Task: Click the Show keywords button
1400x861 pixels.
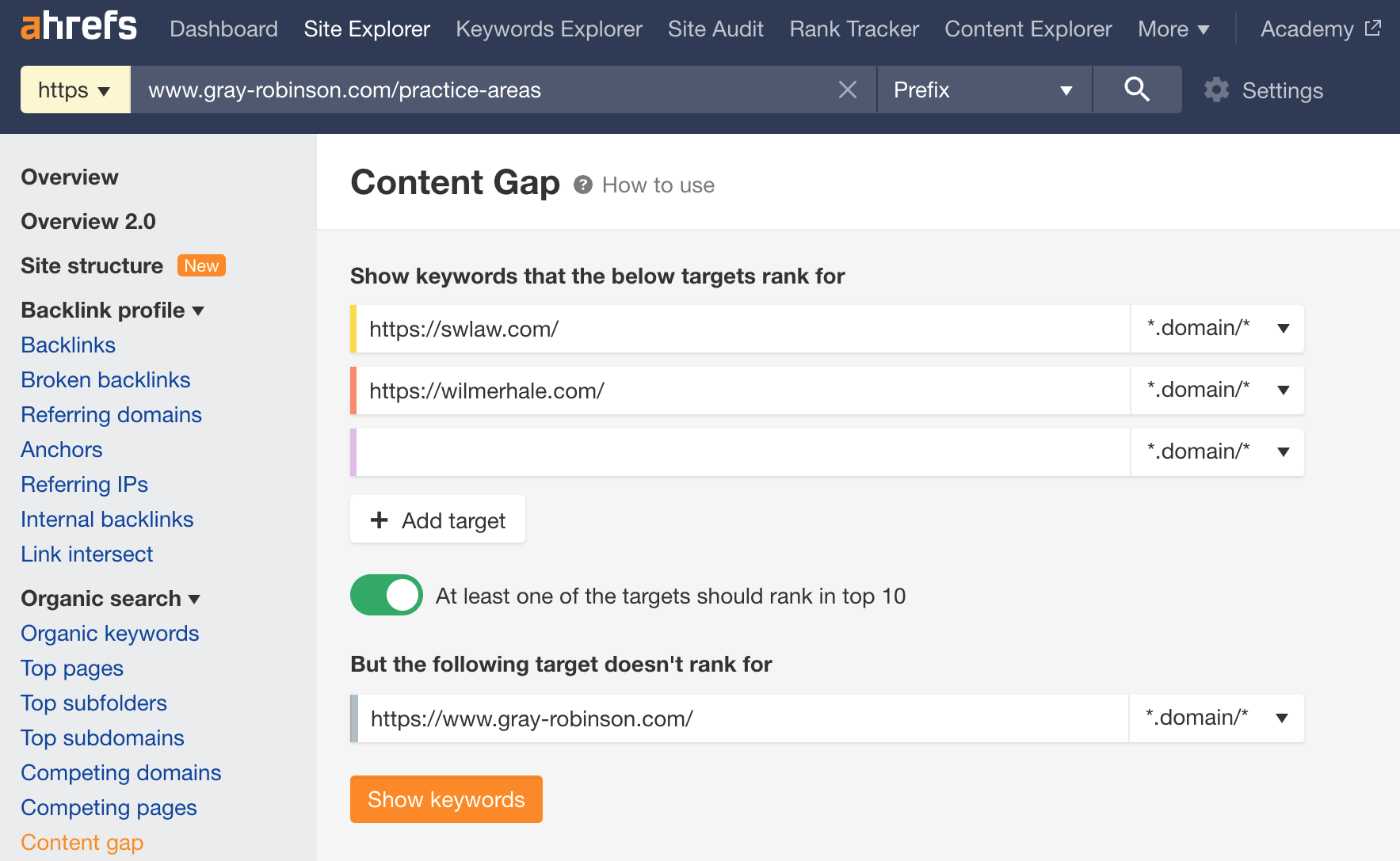Action: coord(445,799)
